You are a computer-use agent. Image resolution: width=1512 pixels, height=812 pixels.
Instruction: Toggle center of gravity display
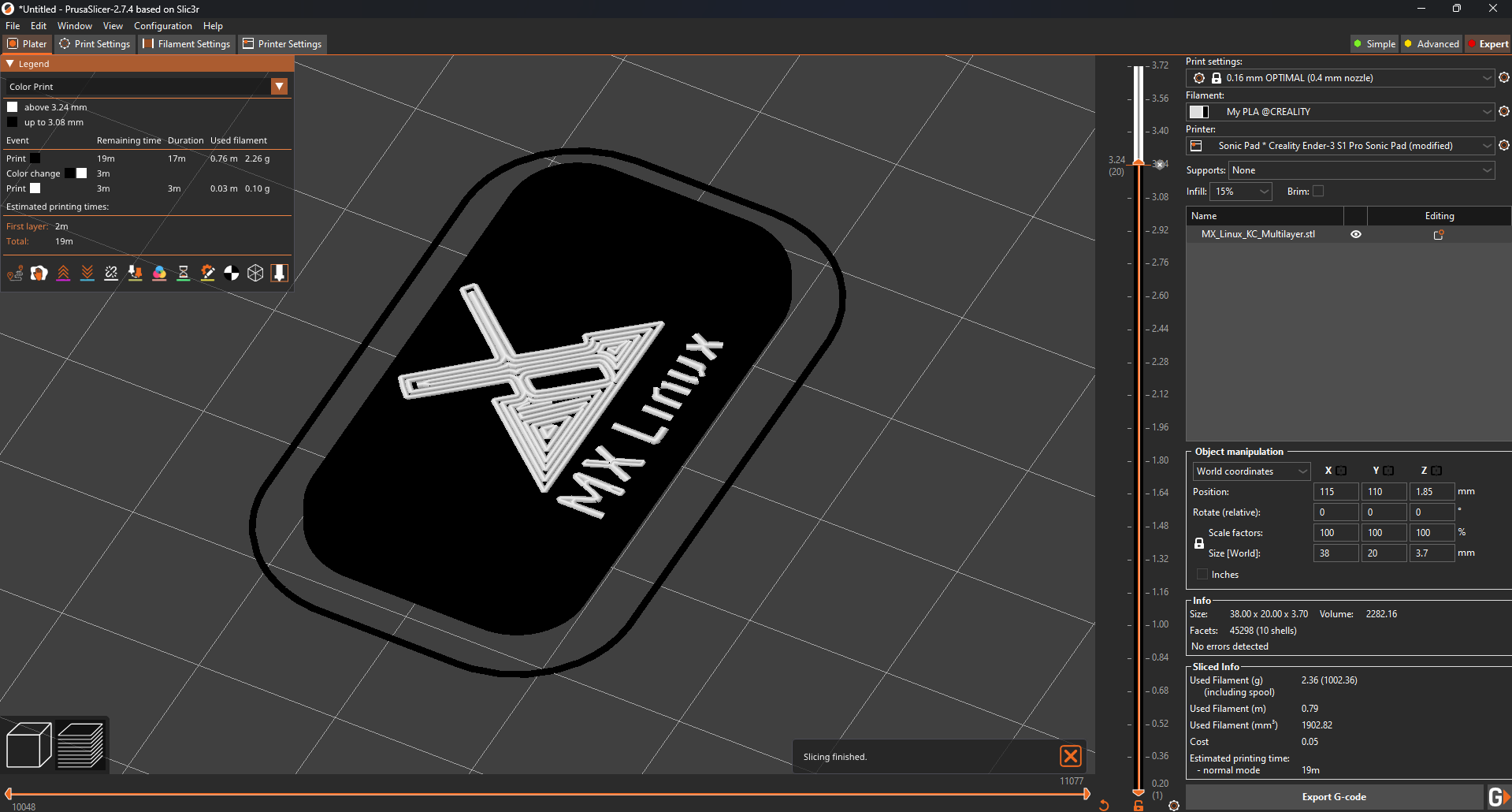[231, 273]
